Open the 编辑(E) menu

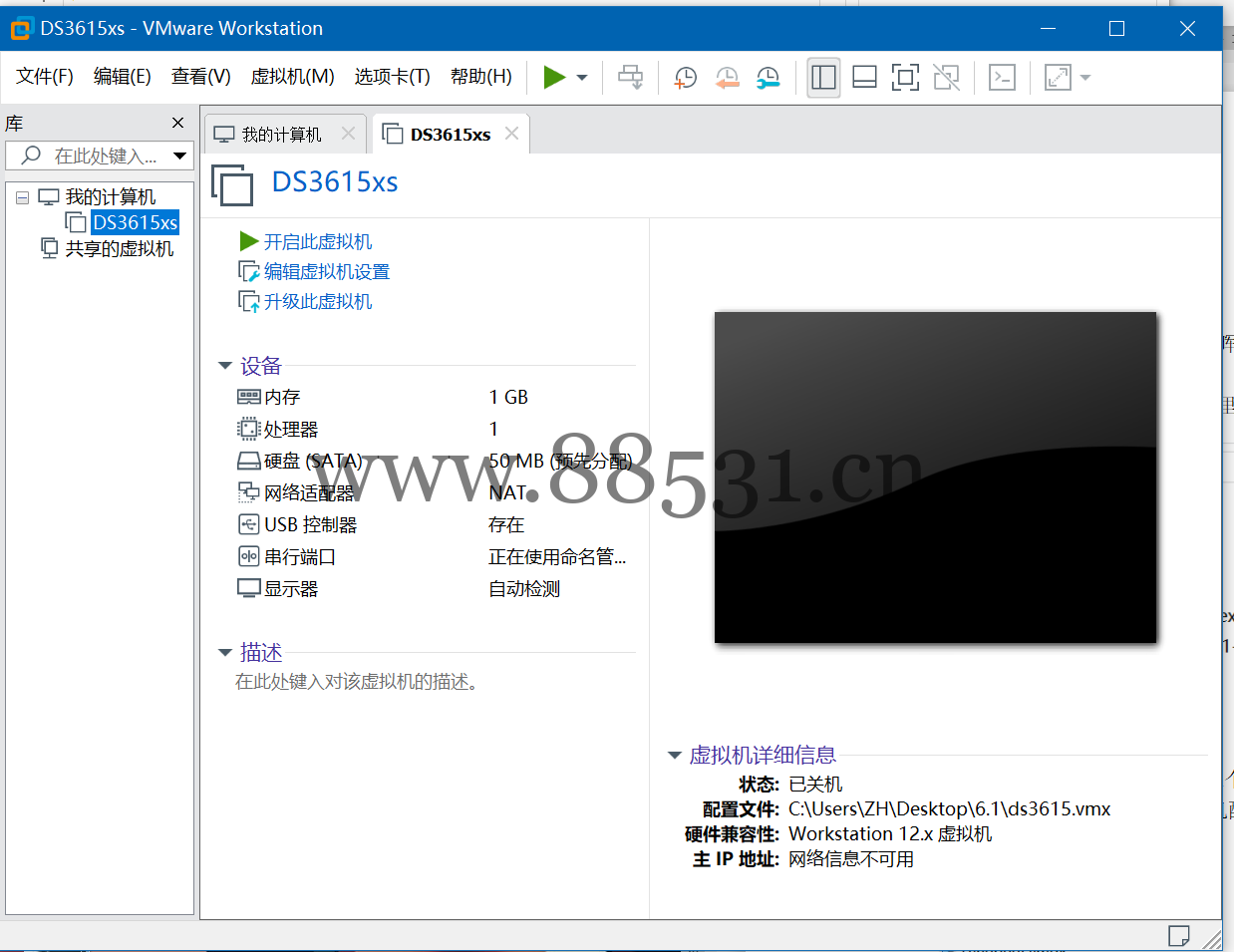(122, 77)
